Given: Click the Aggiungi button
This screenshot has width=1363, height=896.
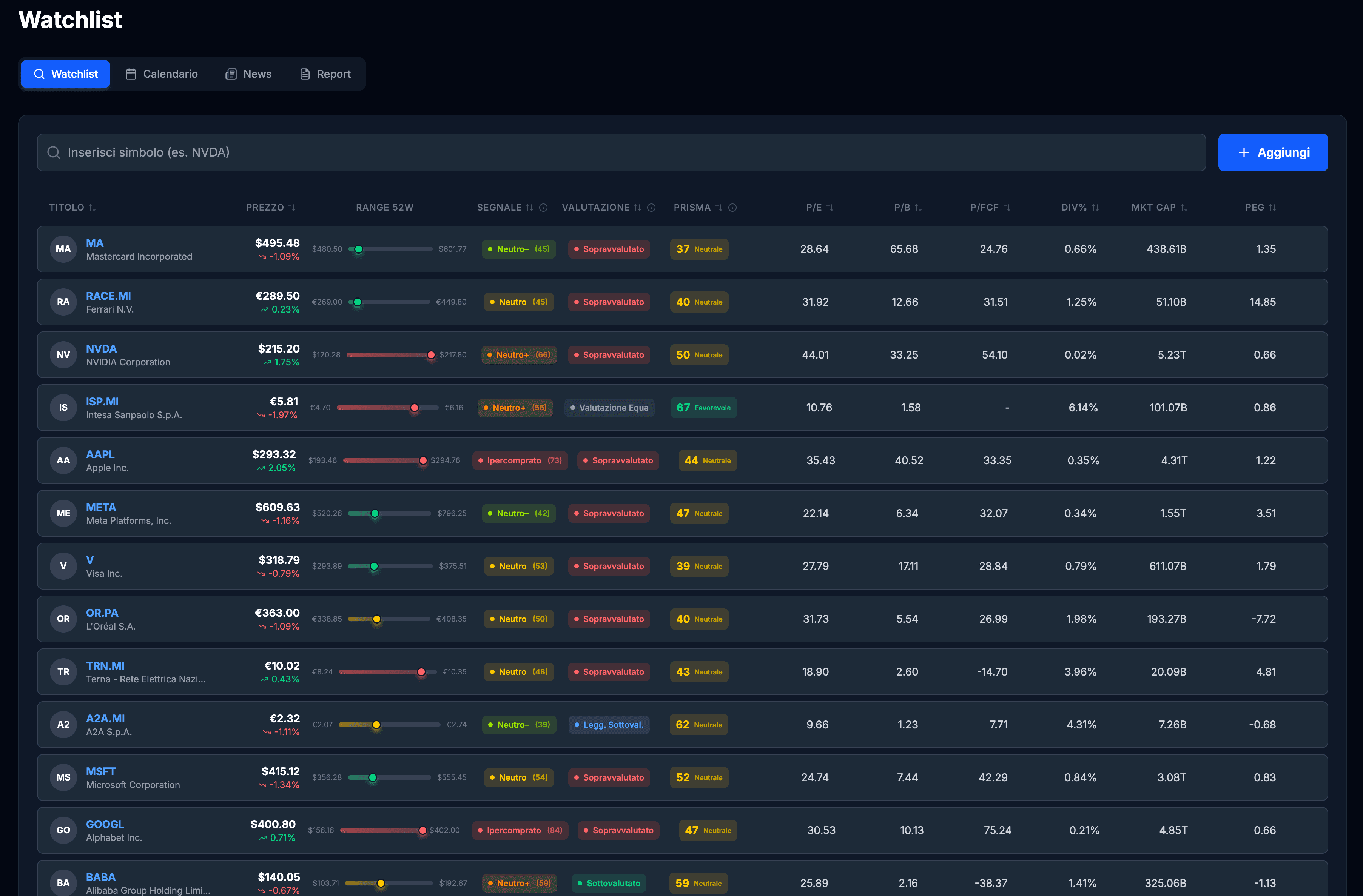Looking at the screenshot, I should pyautogui.click(x=1272, y=152).
